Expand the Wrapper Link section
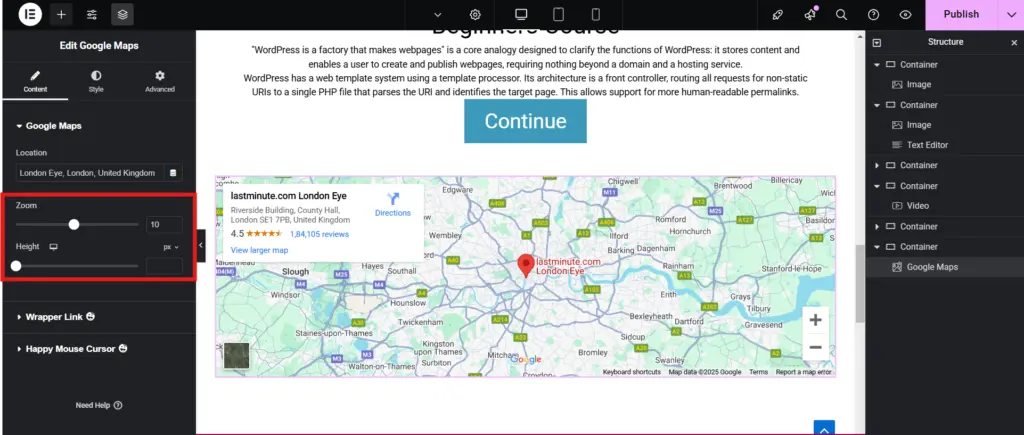Screen dimensions: 1024x435 (x=56, y=317)
